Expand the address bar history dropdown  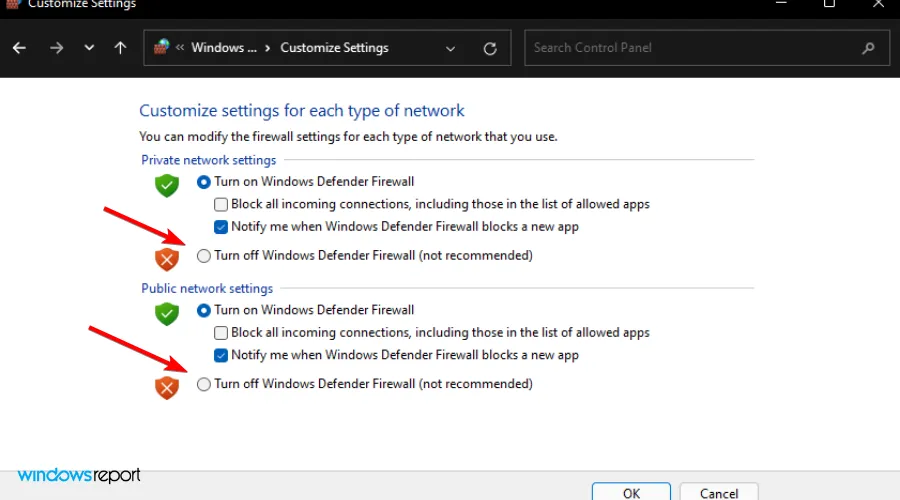coord(451,48)
